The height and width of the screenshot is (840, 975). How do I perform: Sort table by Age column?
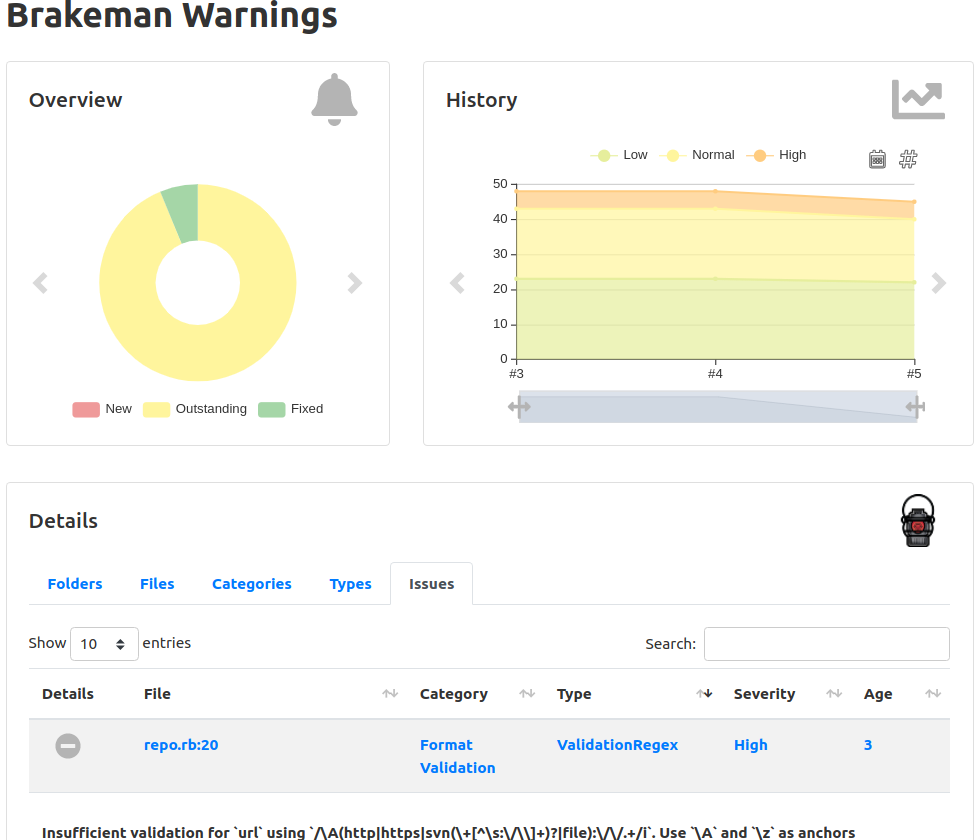click(902, 694)
